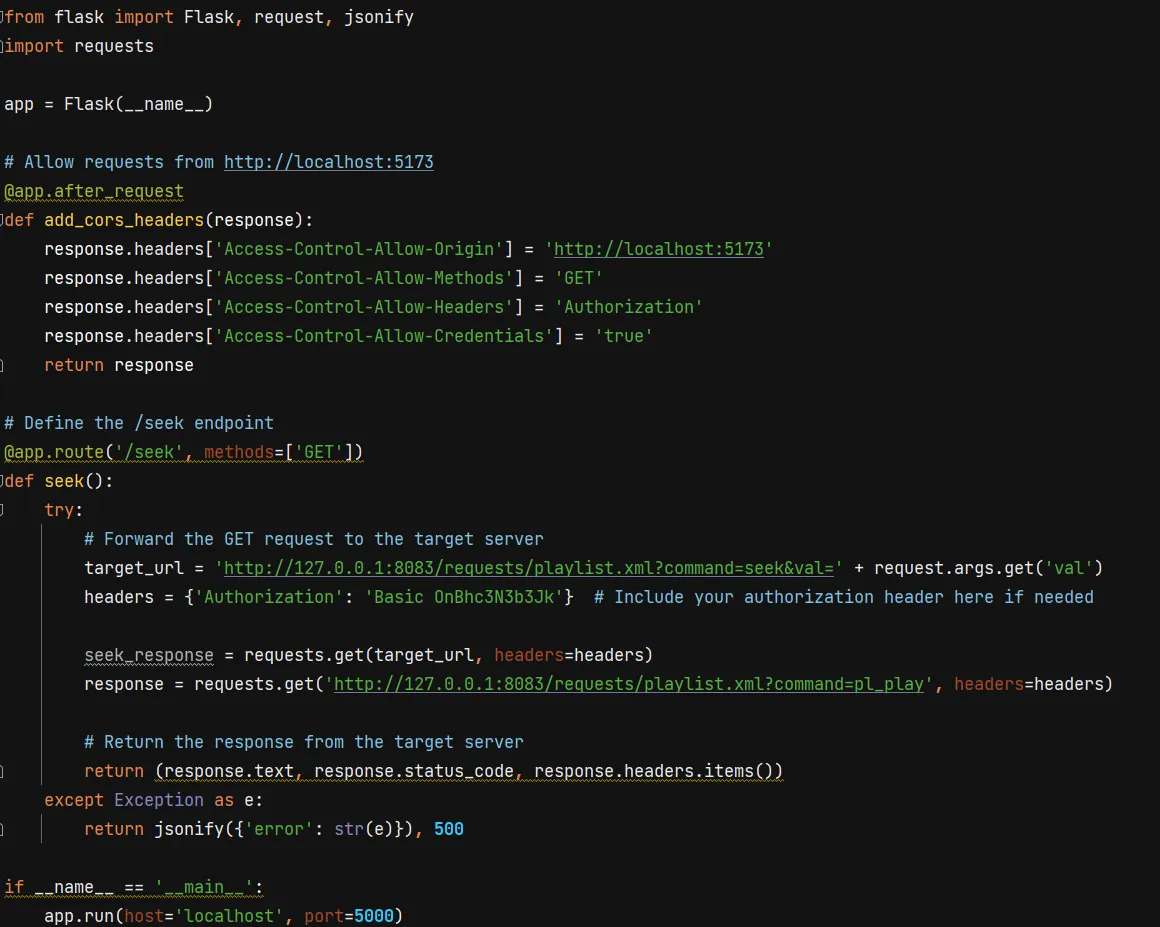
Task: Click the fold indicator next to import requests
Action: (4, 46)
